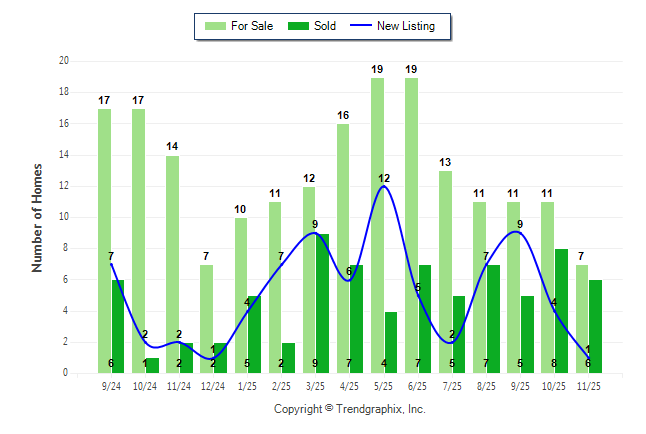The height and width of the screenshot is (434, 646).
Task: Click the Number of Homes axis title
Action: 38,217
